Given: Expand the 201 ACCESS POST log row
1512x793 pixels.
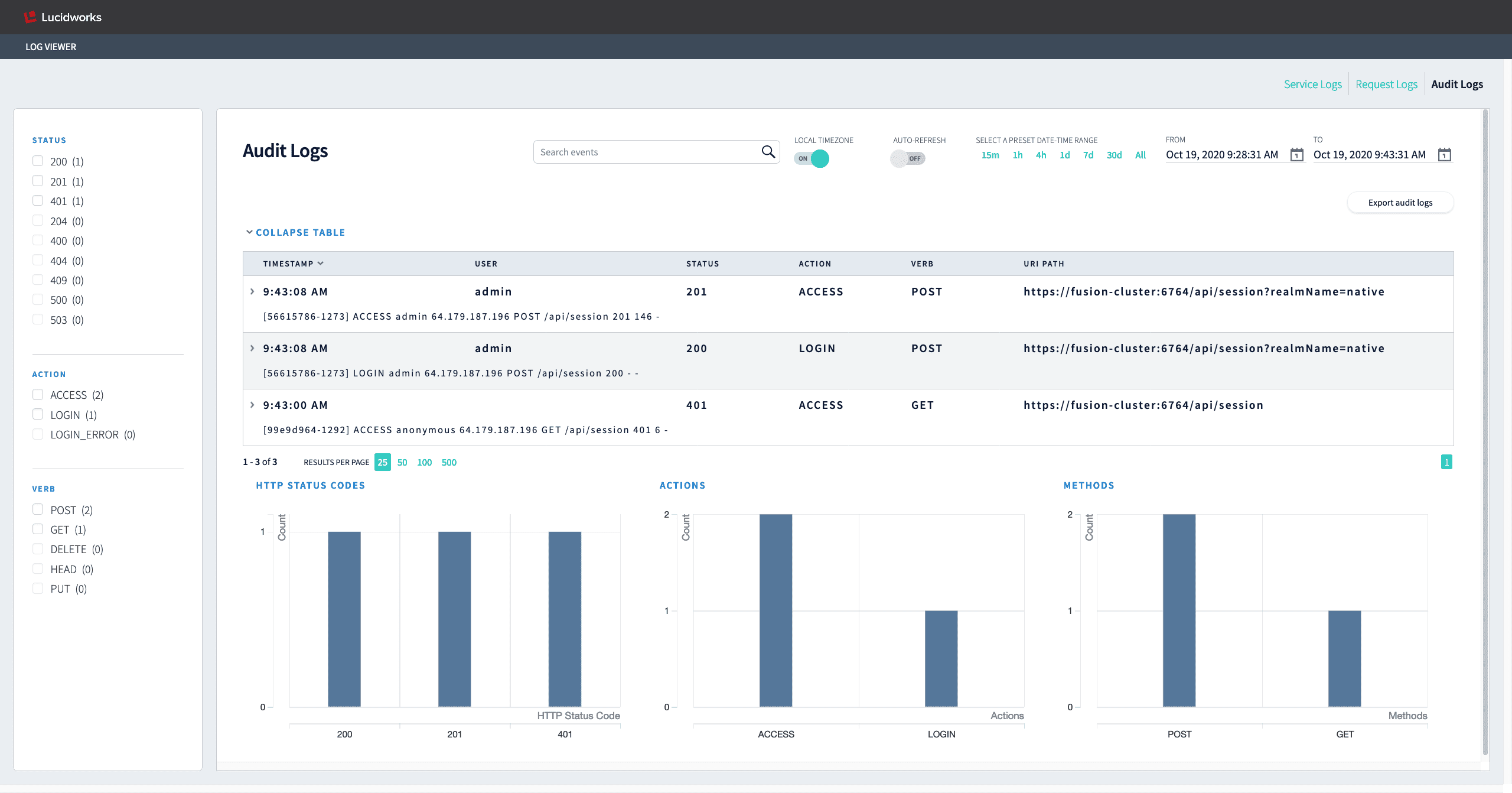Looking at the screenshot, I should click(x=252, y=291).
